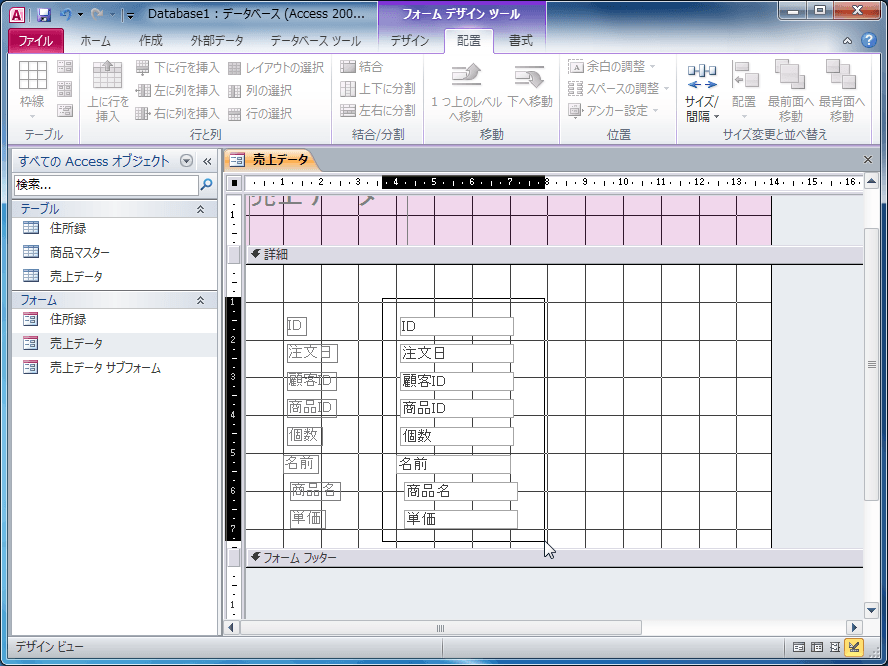Click the 検索 search box
The image size is (888, 666).
point(106,185)
